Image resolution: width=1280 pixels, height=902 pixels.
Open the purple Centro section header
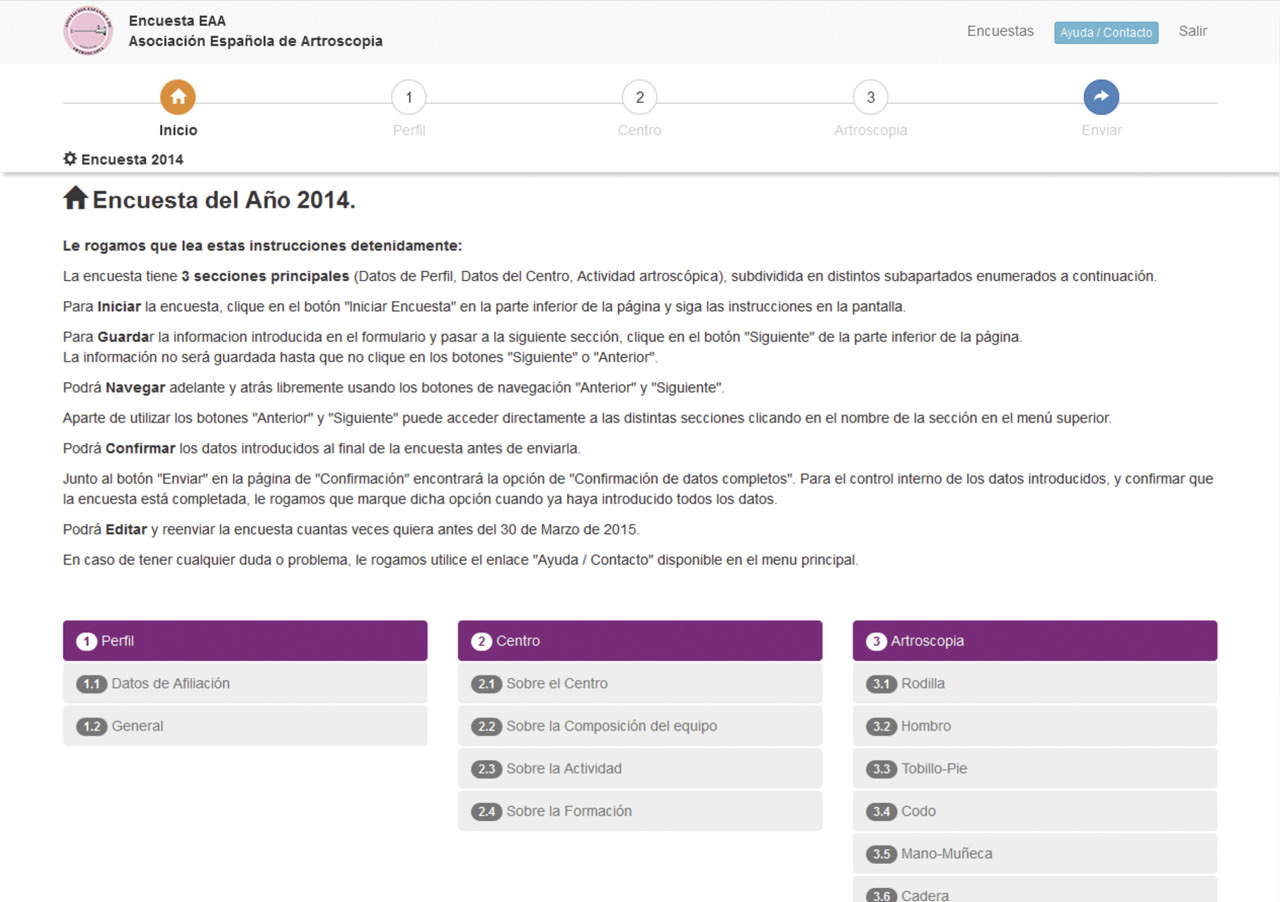tap(640, 641)
